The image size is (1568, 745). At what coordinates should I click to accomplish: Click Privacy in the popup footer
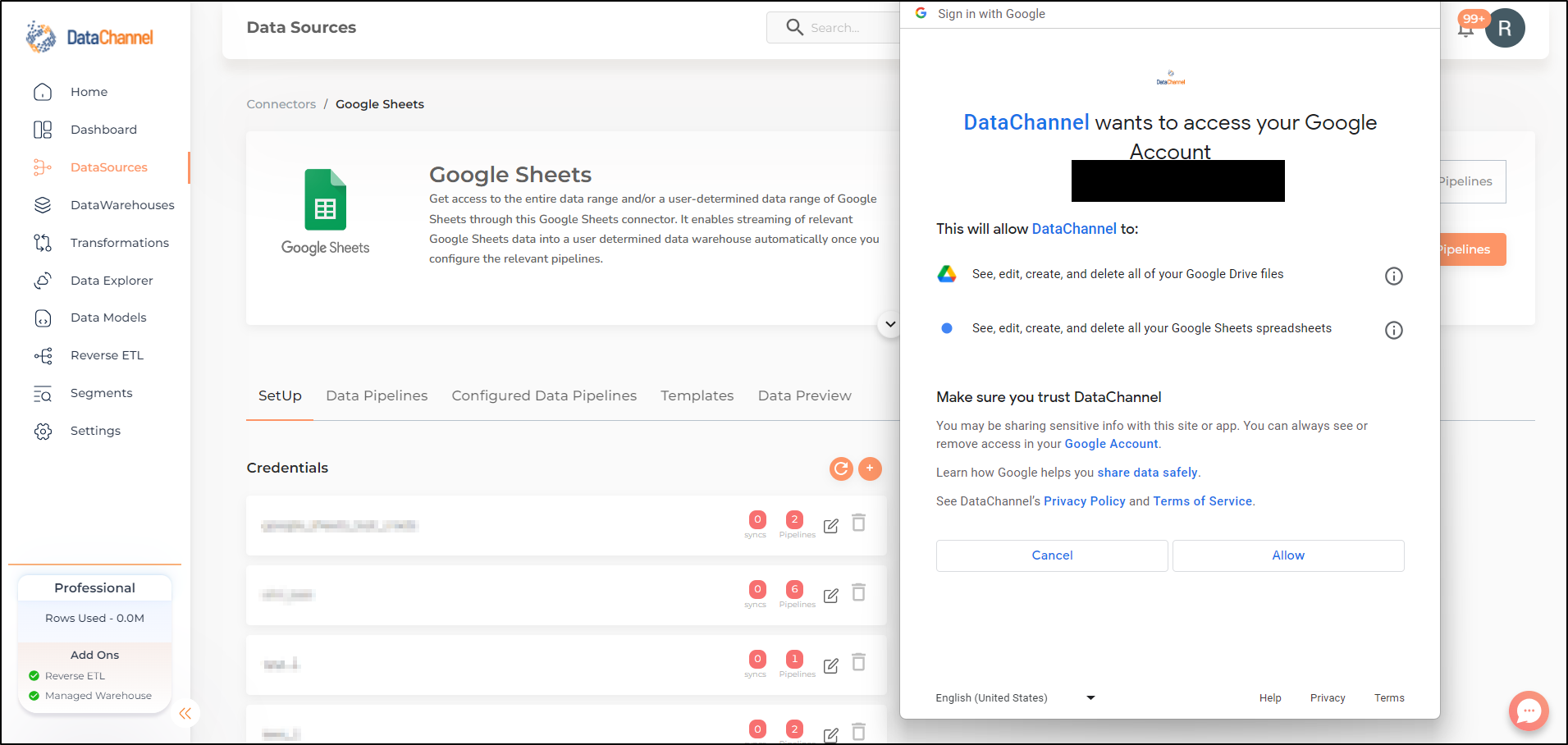(1328, 698)
